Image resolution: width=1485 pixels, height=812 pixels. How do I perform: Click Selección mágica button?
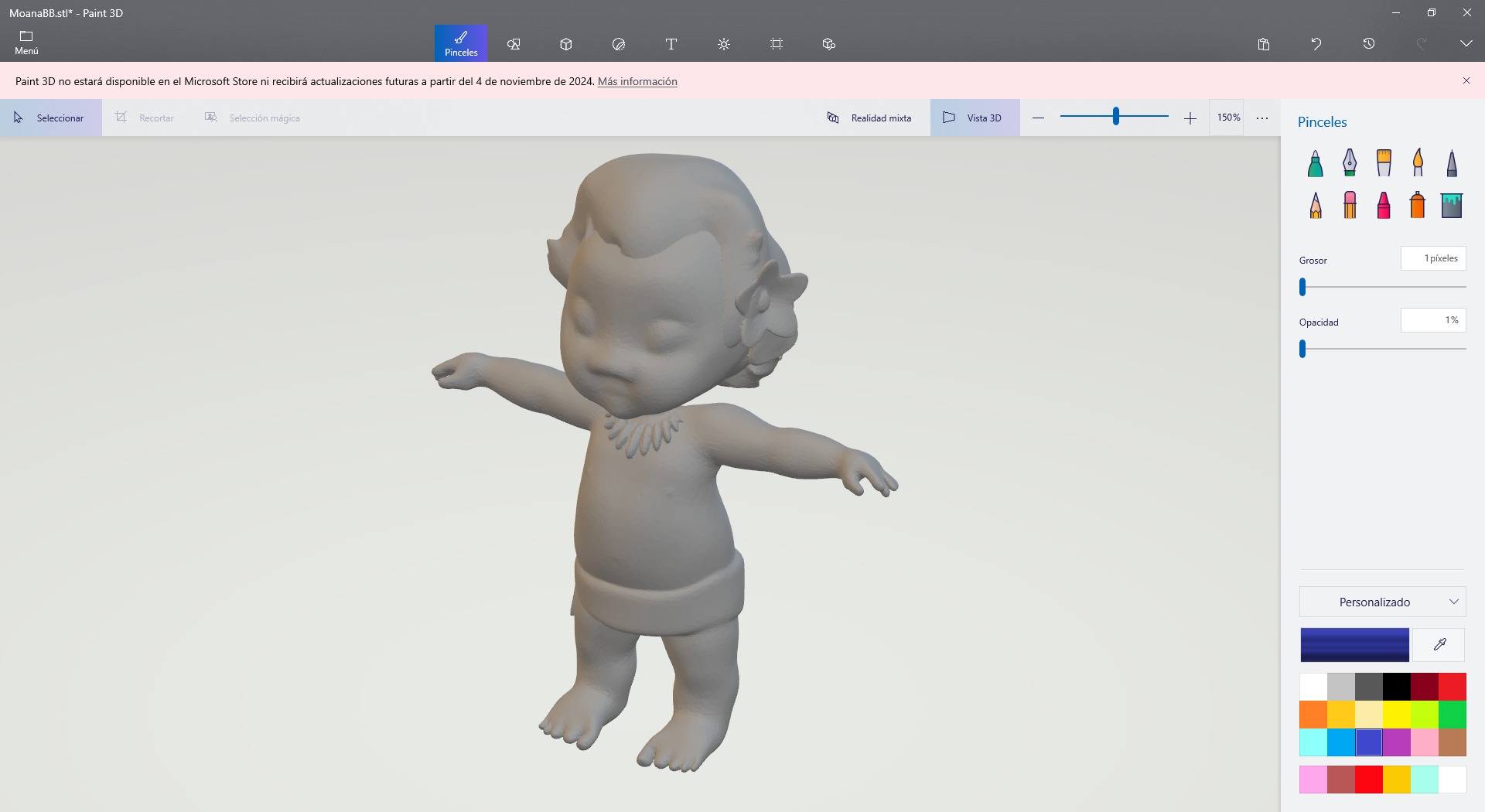pyautogui.click(x=252, y=118)
